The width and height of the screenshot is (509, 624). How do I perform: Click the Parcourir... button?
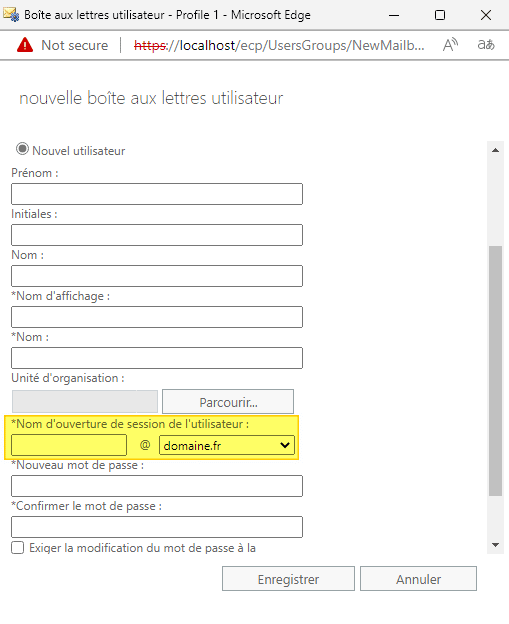pyautogui.click(x=228, y=402)
